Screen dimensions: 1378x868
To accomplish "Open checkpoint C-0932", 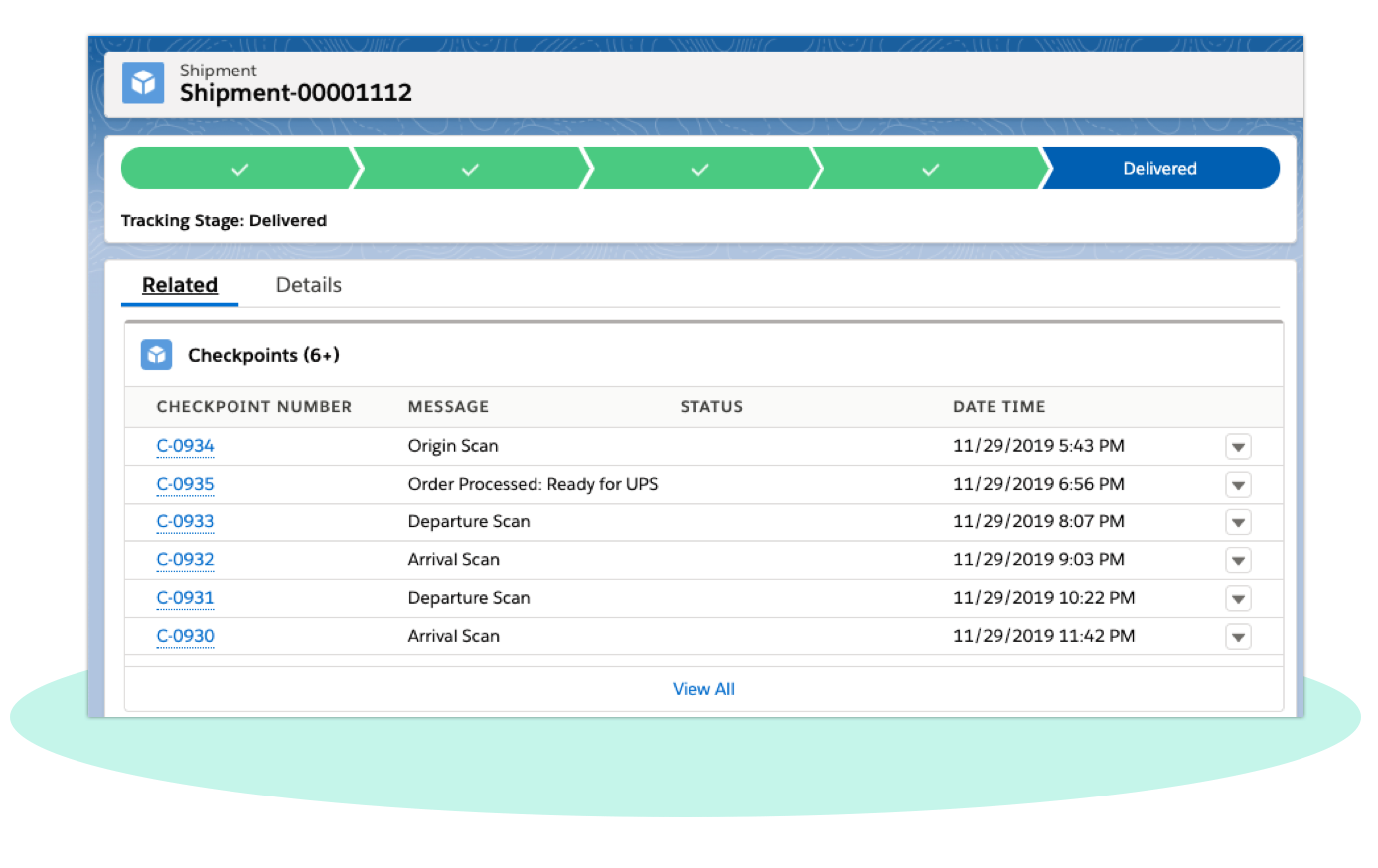I will point(185,559).
